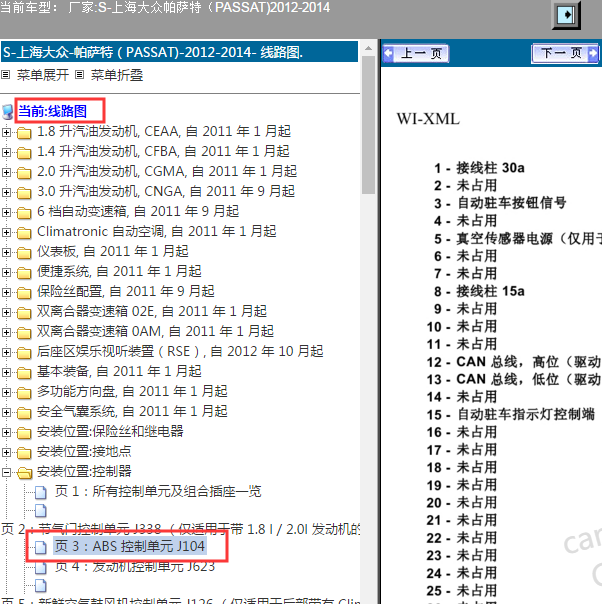Expand the 保险丝配置 folder node

click(6, 292)
